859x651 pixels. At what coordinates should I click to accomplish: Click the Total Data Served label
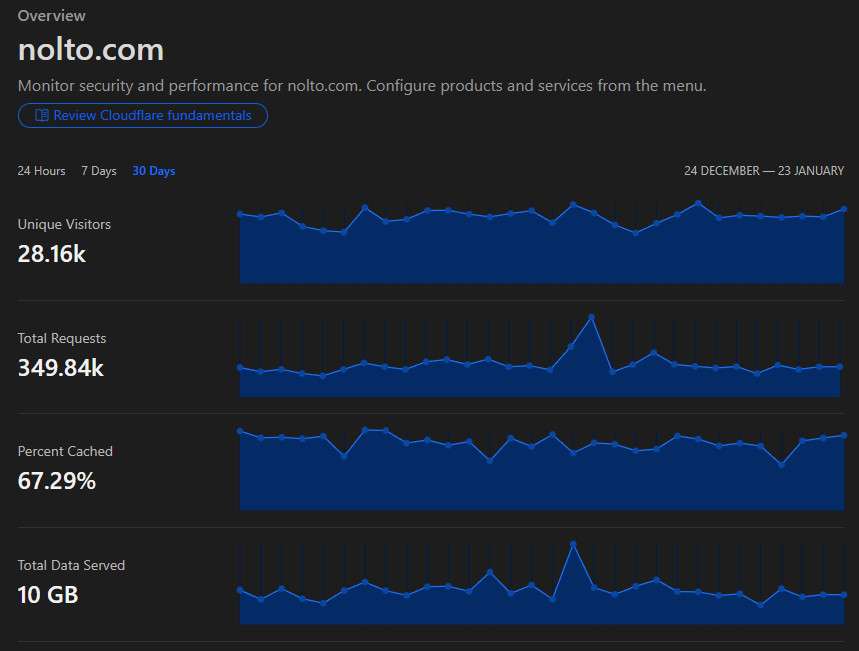(71, 565)
